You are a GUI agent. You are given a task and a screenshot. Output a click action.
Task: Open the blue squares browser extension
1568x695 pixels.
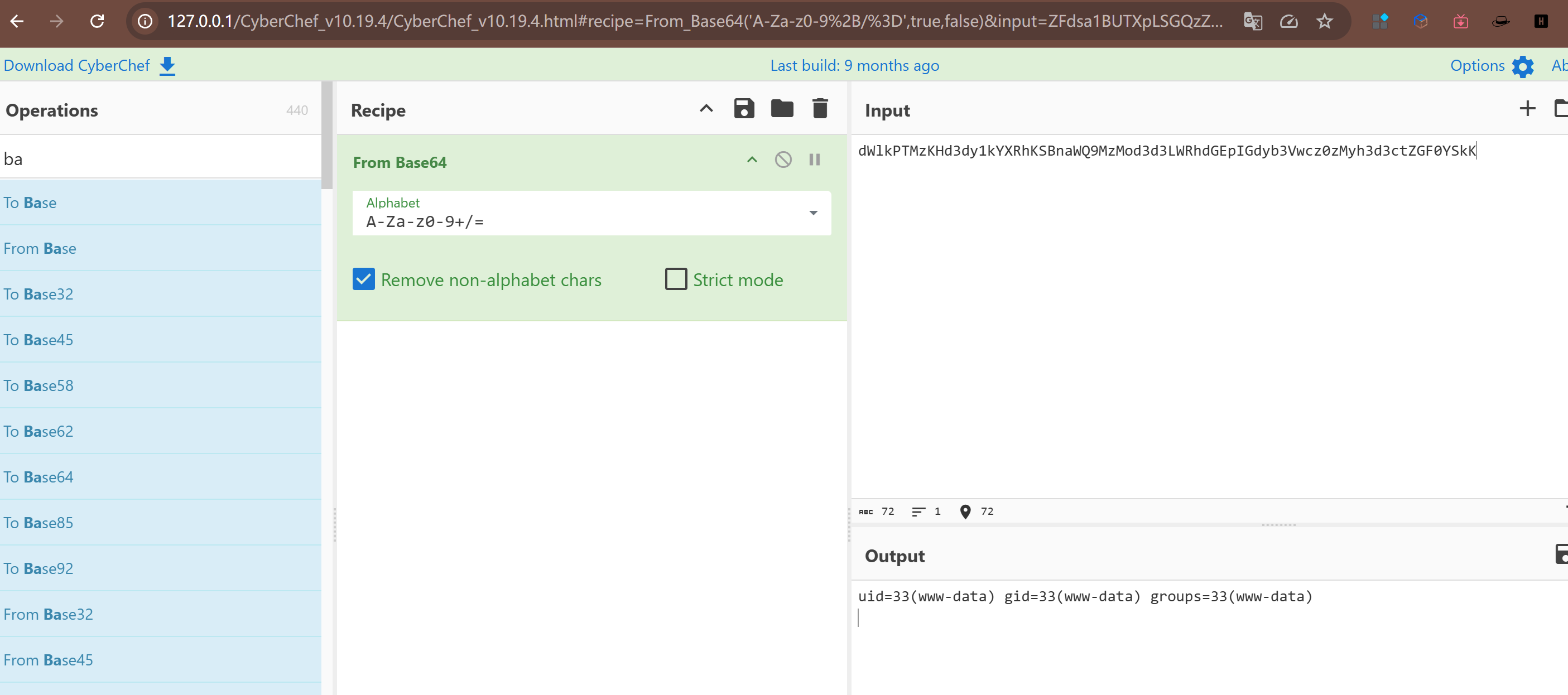[1380, 21]
